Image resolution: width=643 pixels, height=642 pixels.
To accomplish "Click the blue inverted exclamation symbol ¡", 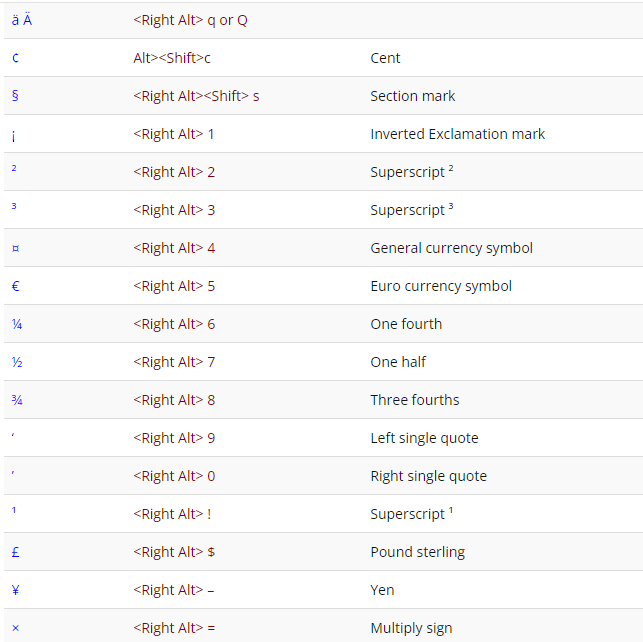I will click(x=14, y=134).
